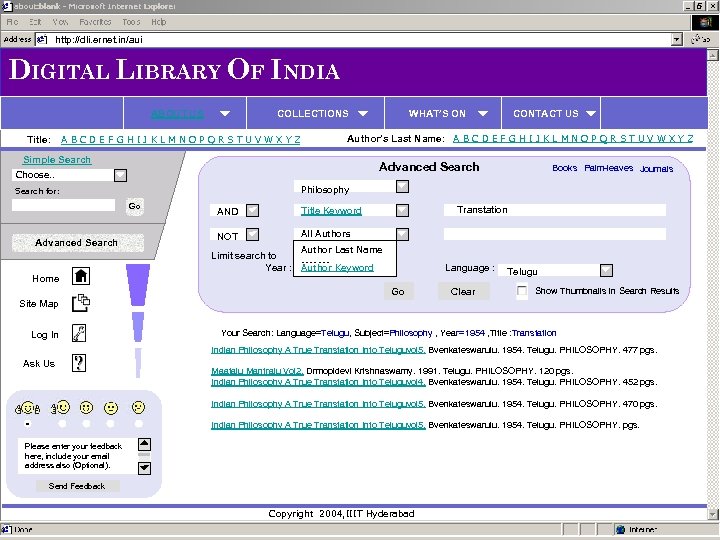Click the Send Feedback button
This screenshot has height=540, width=720.
[77, 486]
